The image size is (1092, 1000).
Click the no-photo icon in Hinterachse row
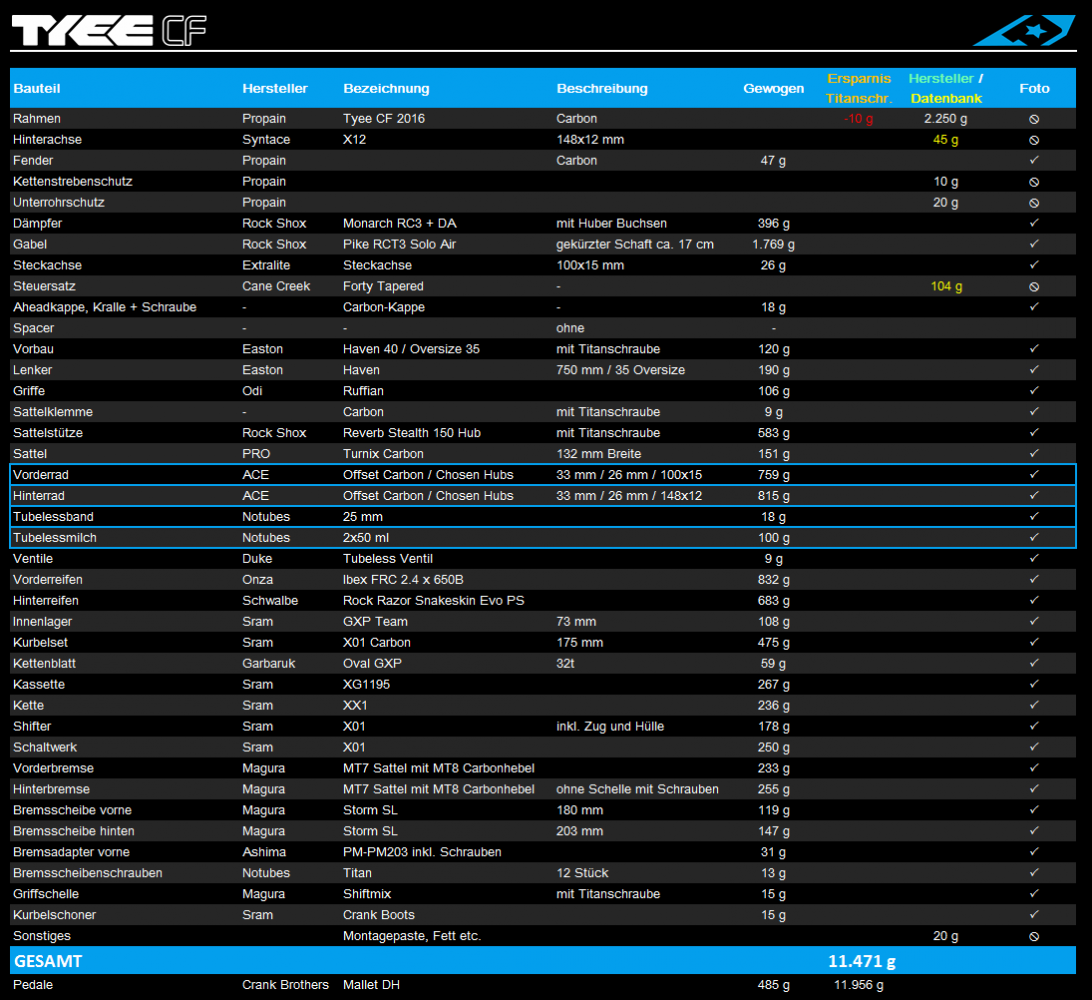(1034, 140)
